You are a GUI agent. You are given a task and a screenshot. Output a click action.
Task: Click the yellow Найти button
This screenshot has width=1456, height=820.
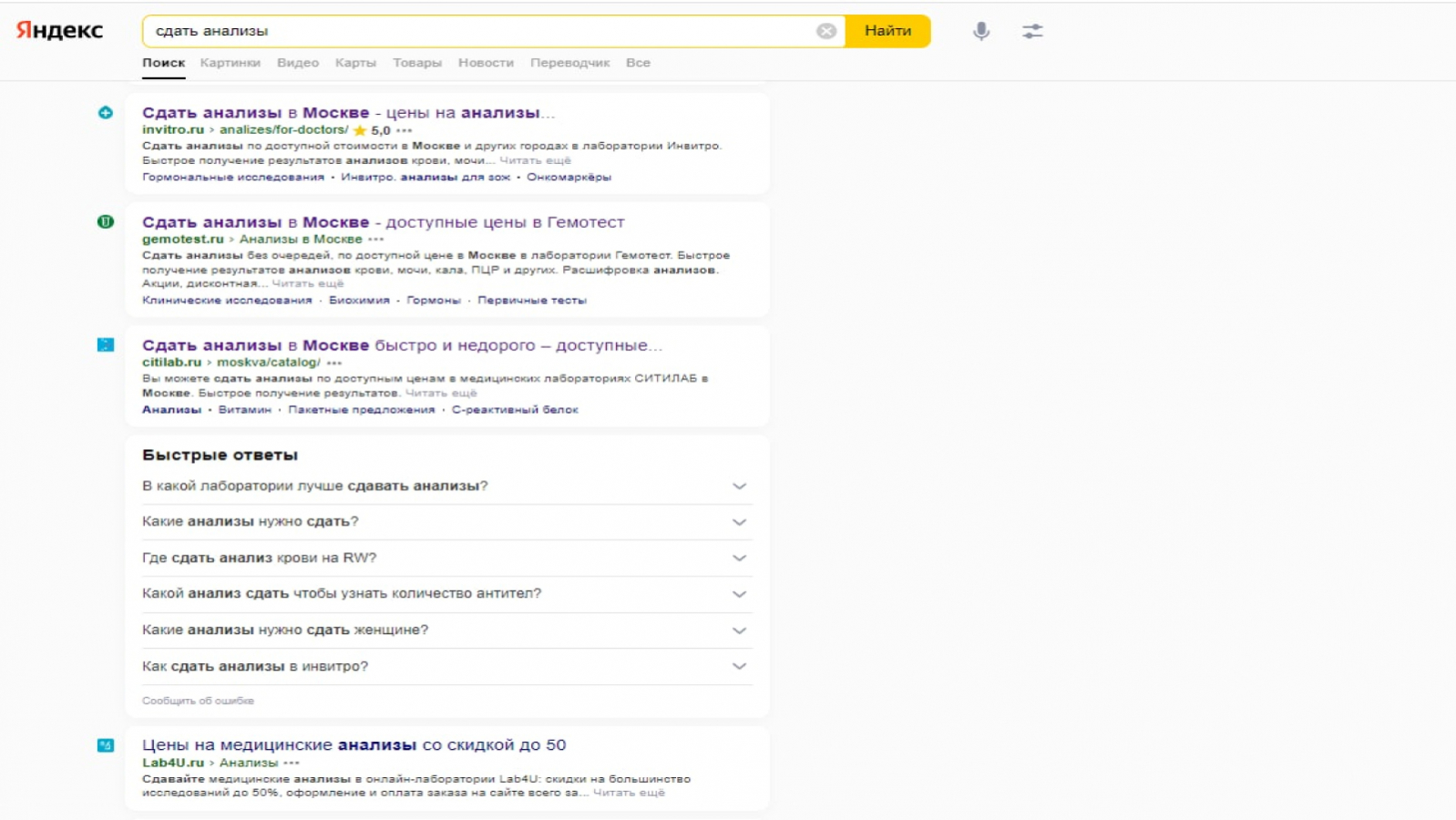[888, 31]
